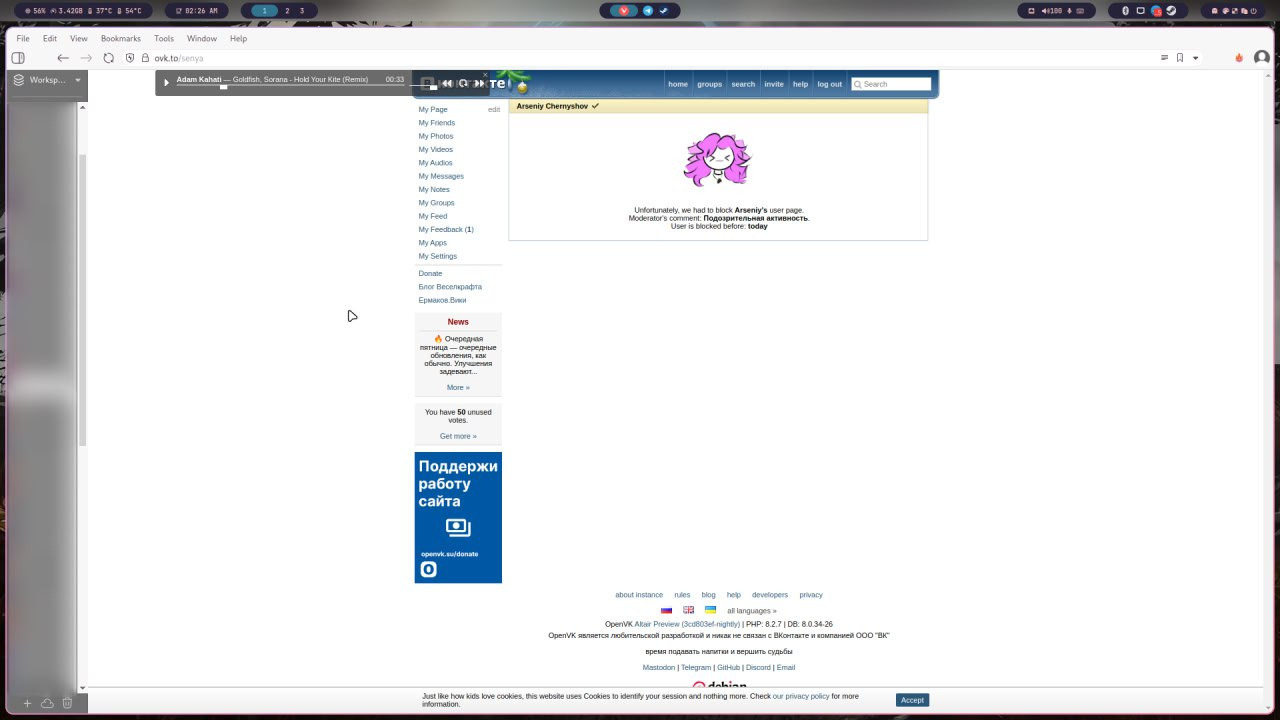Expand the Workspaces dropdown
Viewport: 1280px width, 720px height.
78,80
